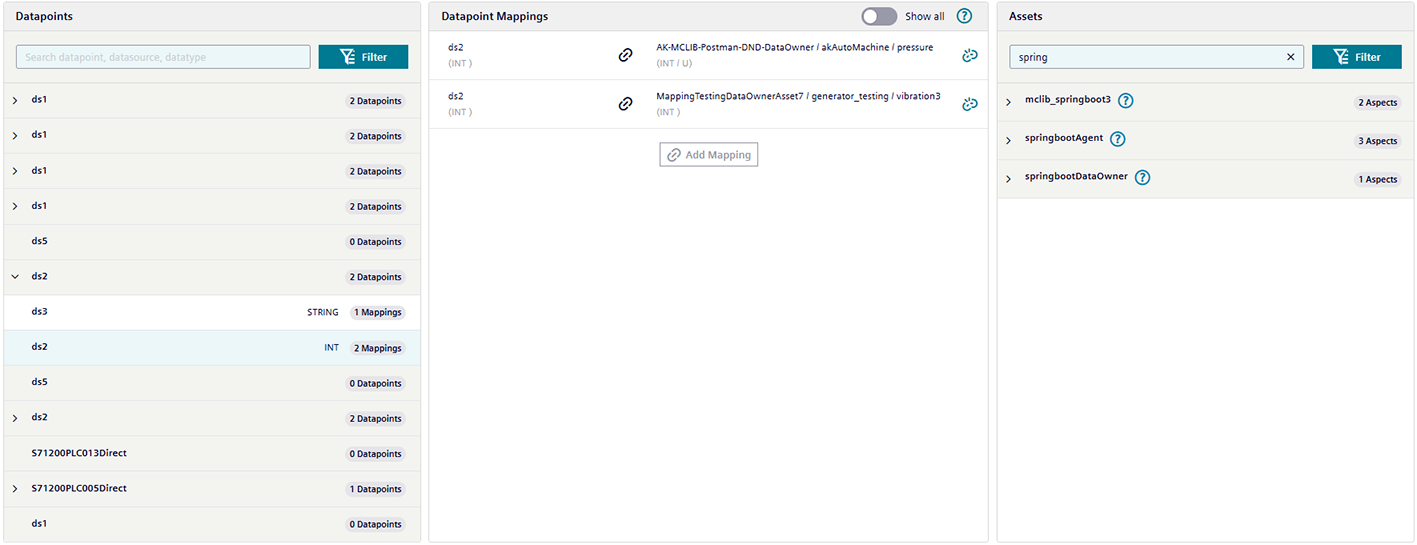
Task: Open help icon beside Show all toggle
Action: [964, 16]
